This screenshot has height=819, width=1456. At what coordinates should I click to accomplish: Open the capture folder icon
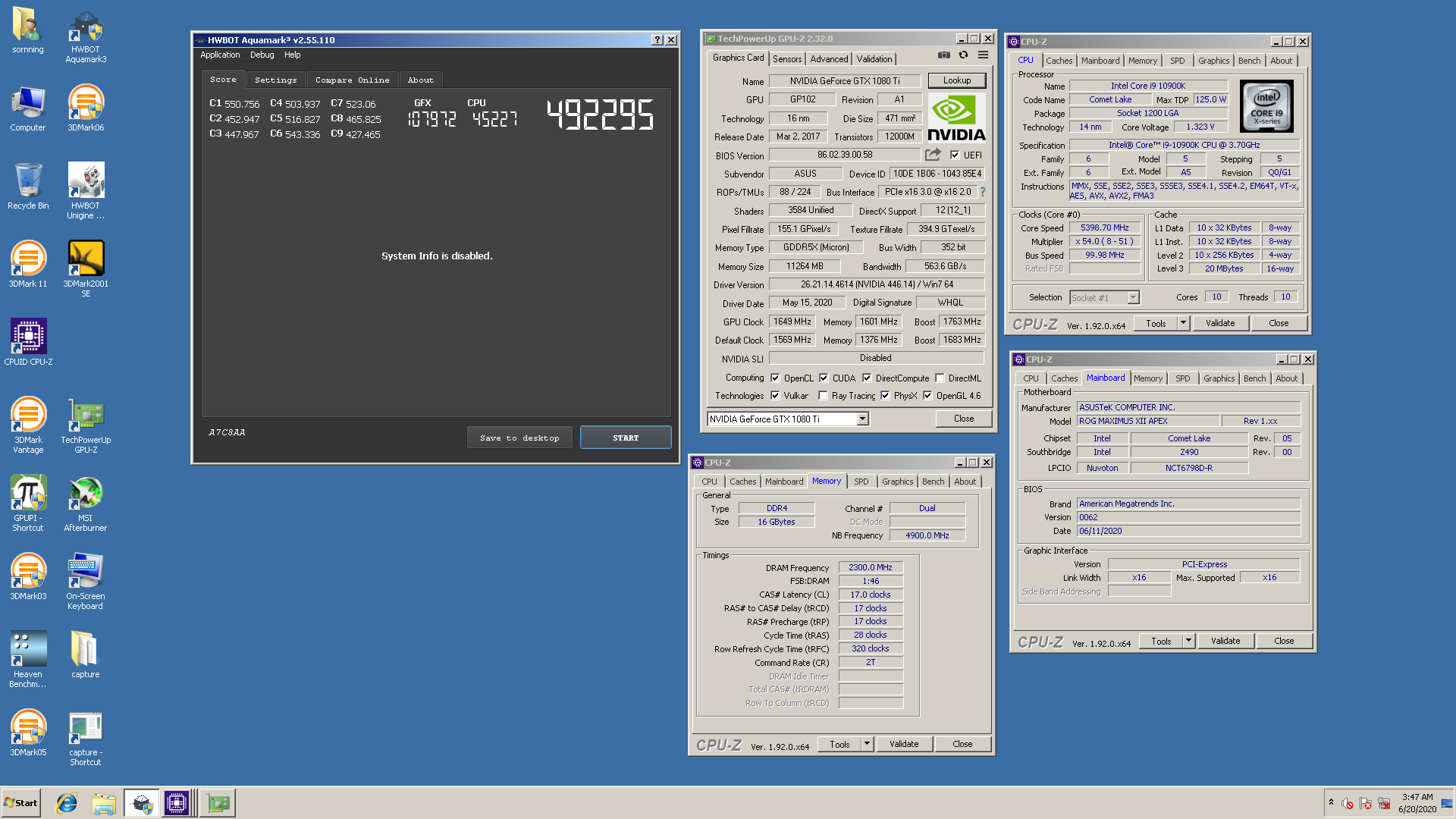[86, 655]
